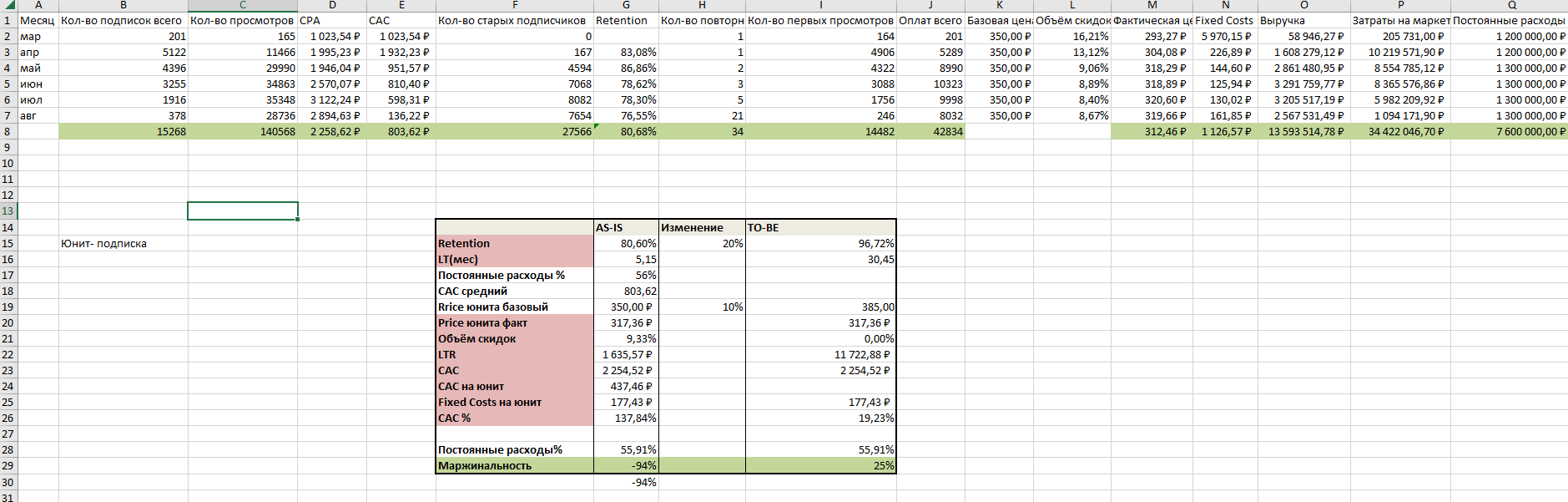
Task: Click the 'CAC' header cell in row 1
Action: pyautogui.click(x=401, y=20)
